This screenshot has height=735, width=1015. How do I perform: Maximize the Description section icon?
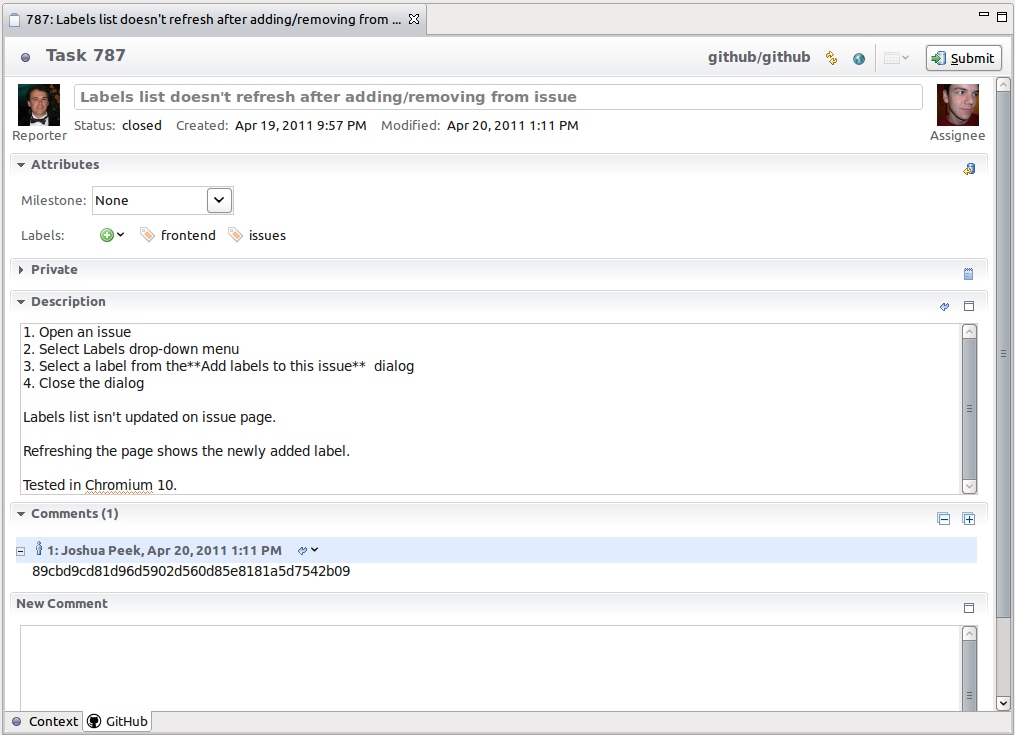coord(968,306)
